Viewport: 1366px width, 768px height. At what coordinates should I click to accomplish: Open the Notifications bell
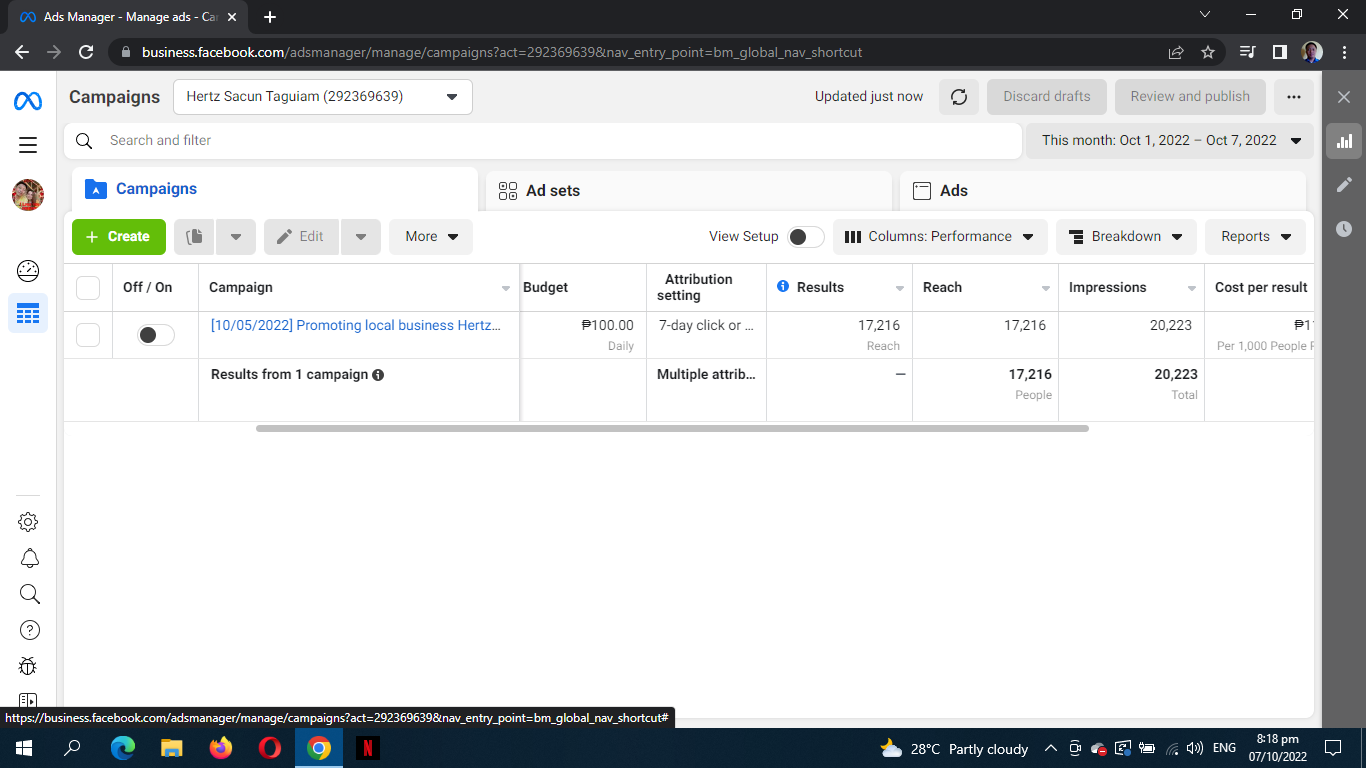pos(29,558)
